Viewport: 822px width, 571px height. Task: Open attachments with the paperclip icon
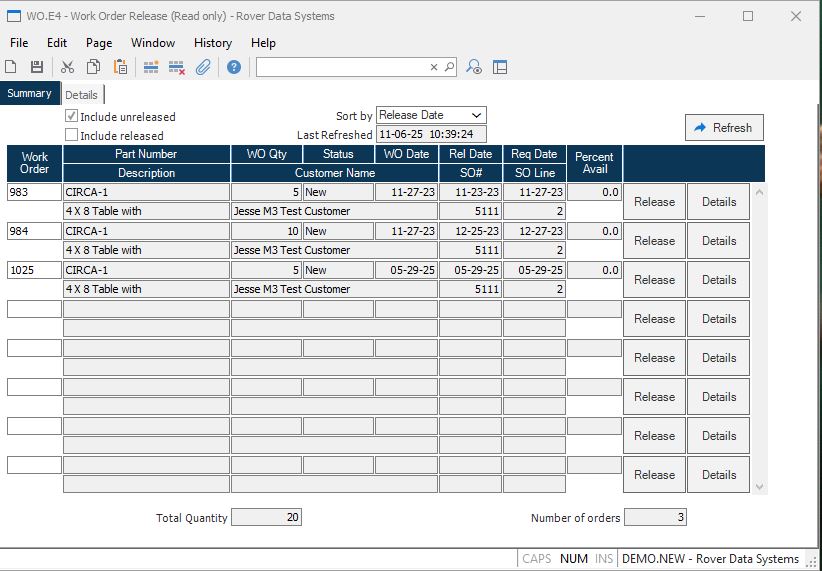(x=203, y=67)
